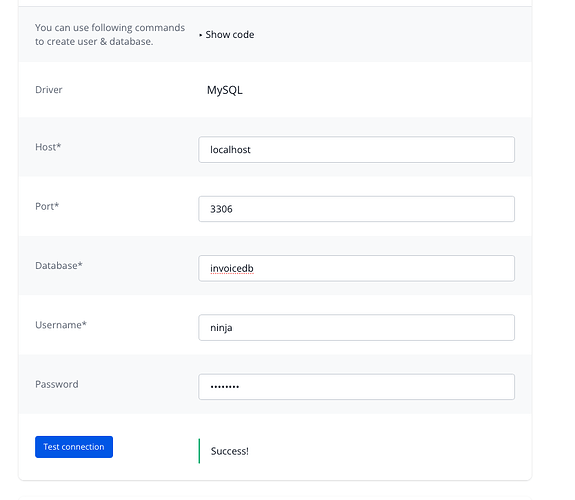Click the MySQL driver value
Screen dimensions: 575x500
tap(225, 90)
